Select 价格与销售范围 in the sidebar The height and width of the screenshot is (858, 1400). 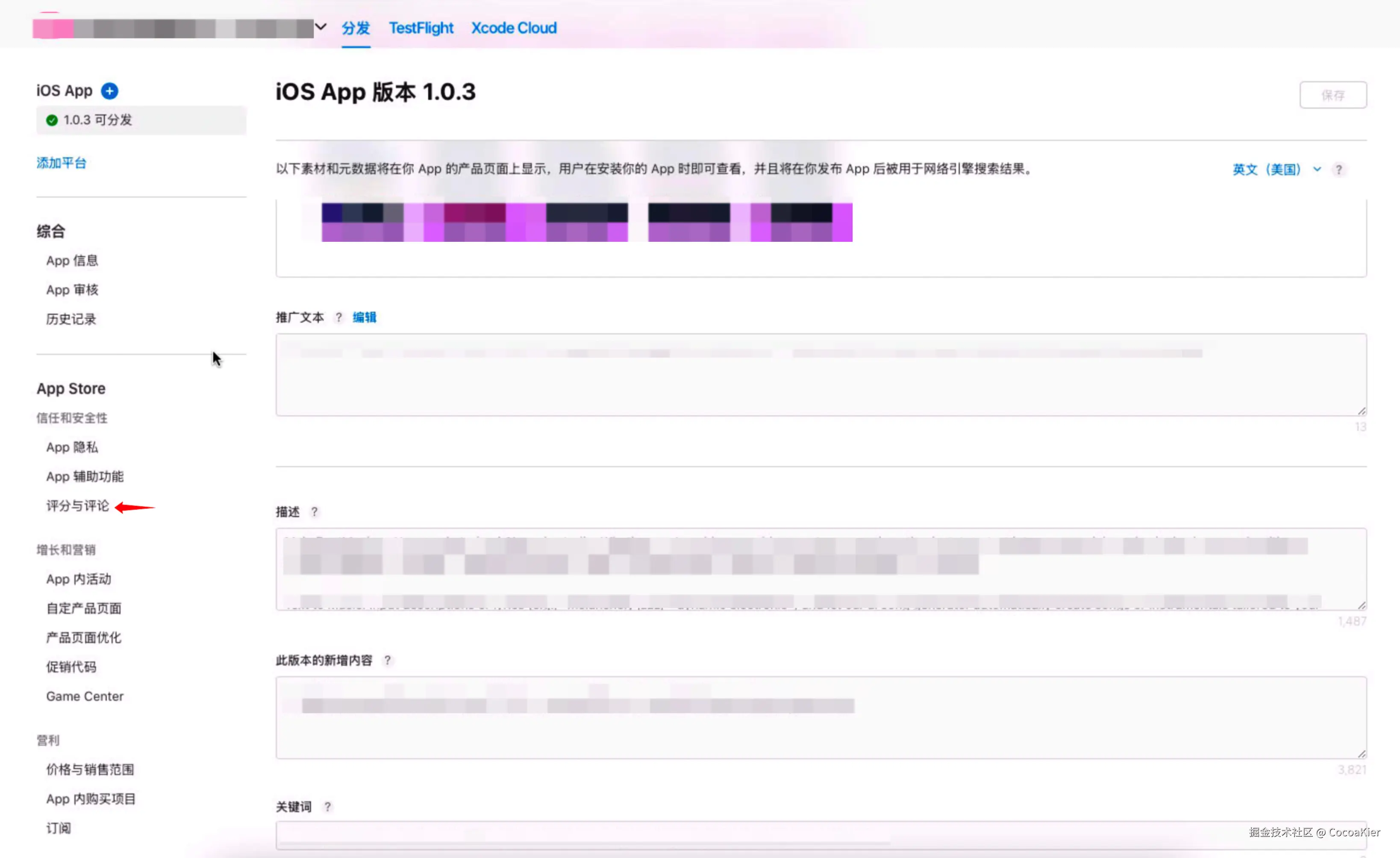coord(90,770)
